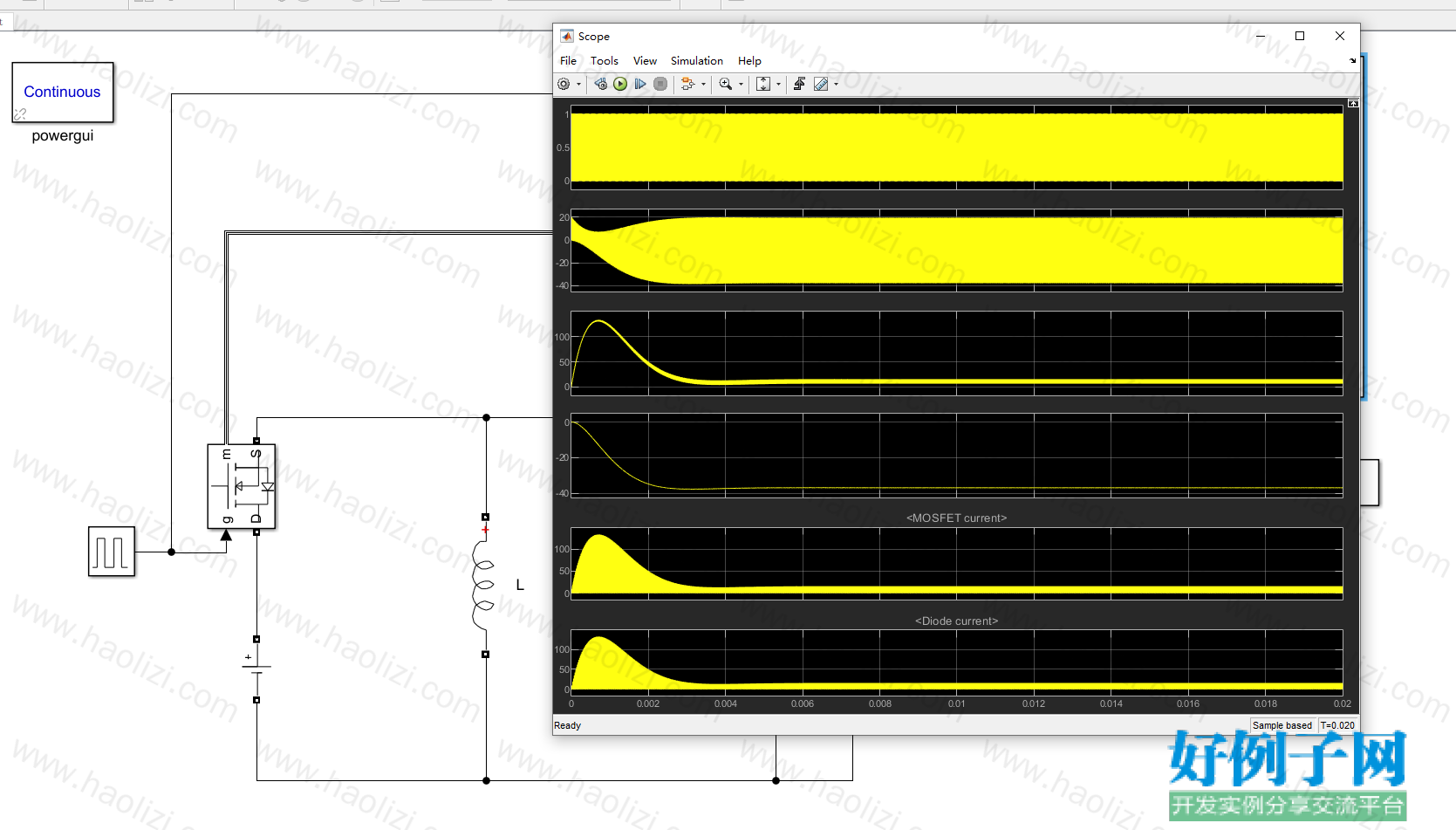Select the Pulse Generator block
This screenshot has height=830, width=1456.
tap(112, 552)
